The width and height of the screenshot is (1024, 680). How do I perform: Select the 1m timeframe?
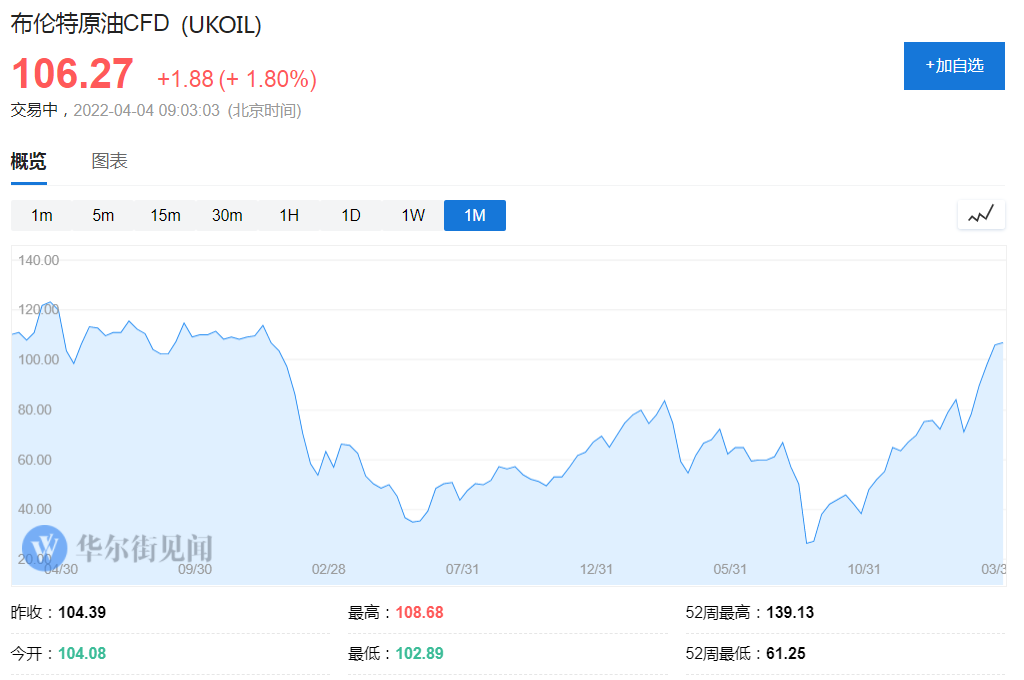pyautogui.click(x=41, y=215)
